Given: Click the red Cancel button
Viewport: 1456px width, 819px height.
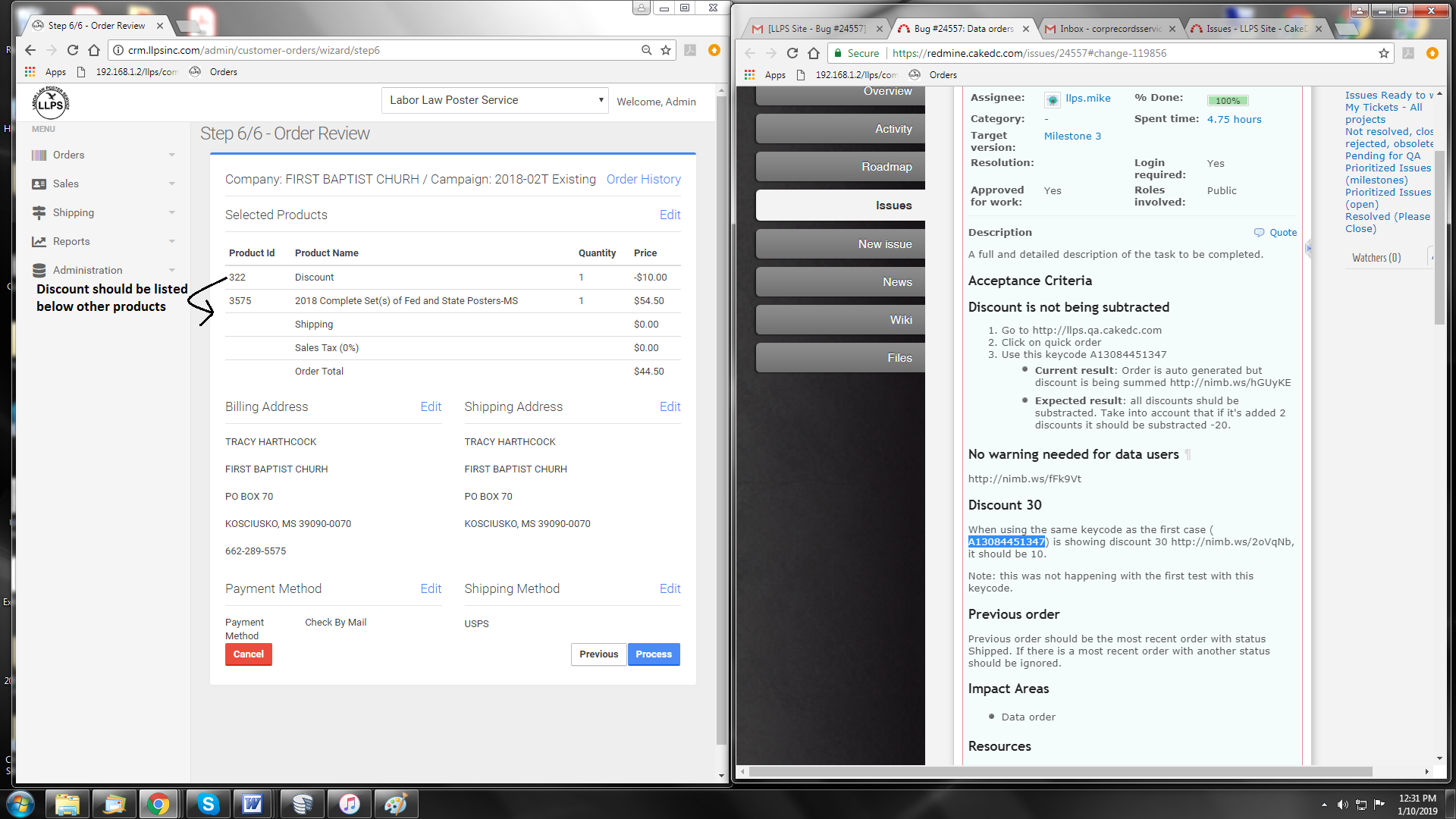Looking at the screenshot, I should click(x=248, y=654).
